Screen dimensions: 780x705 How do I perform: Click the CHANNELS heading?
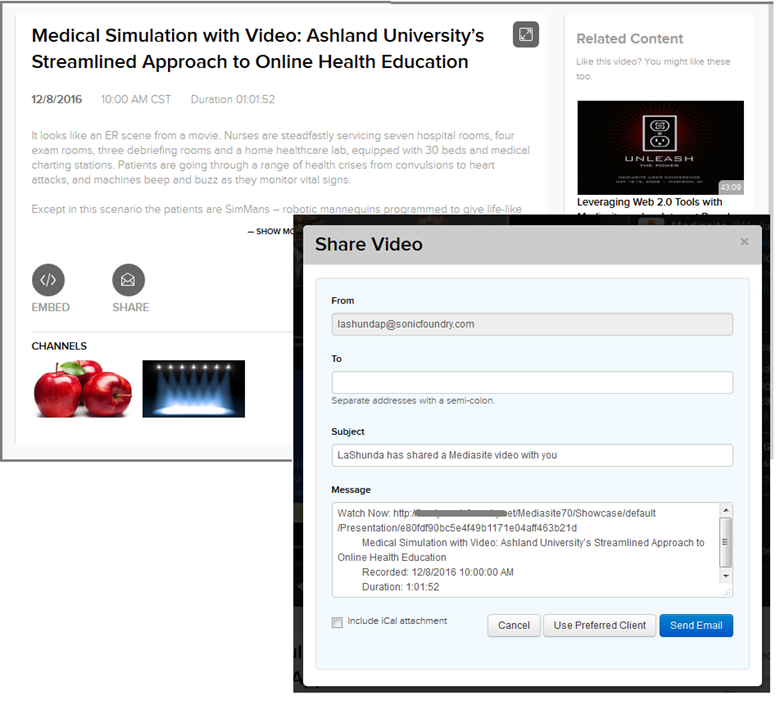59,348
